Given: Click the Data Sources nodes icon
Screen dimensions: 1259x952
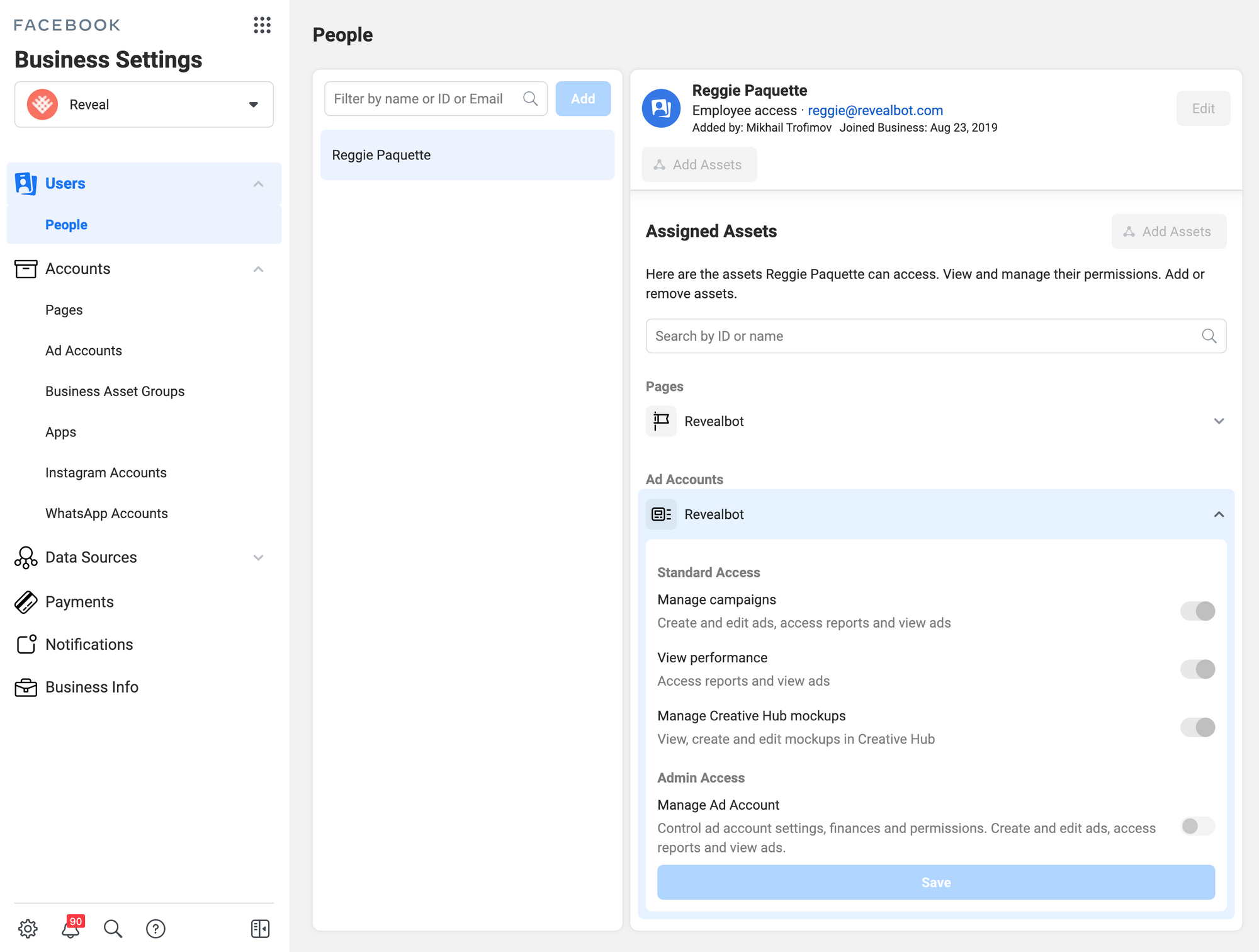Looking at the screenshot, I should tap(26, 558).
